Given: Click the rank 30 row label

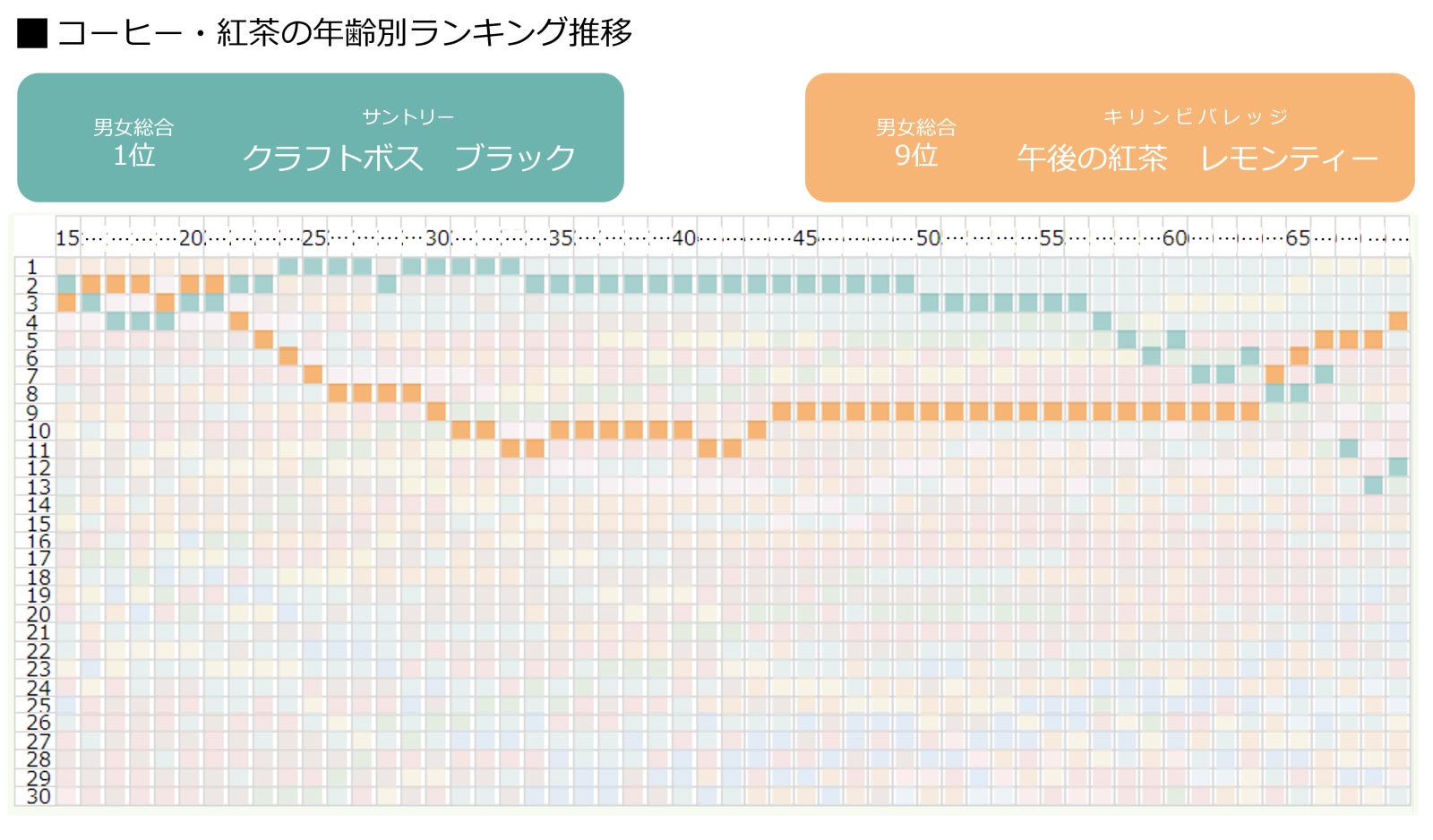Looking at the screenshot, I should point(39,796).
